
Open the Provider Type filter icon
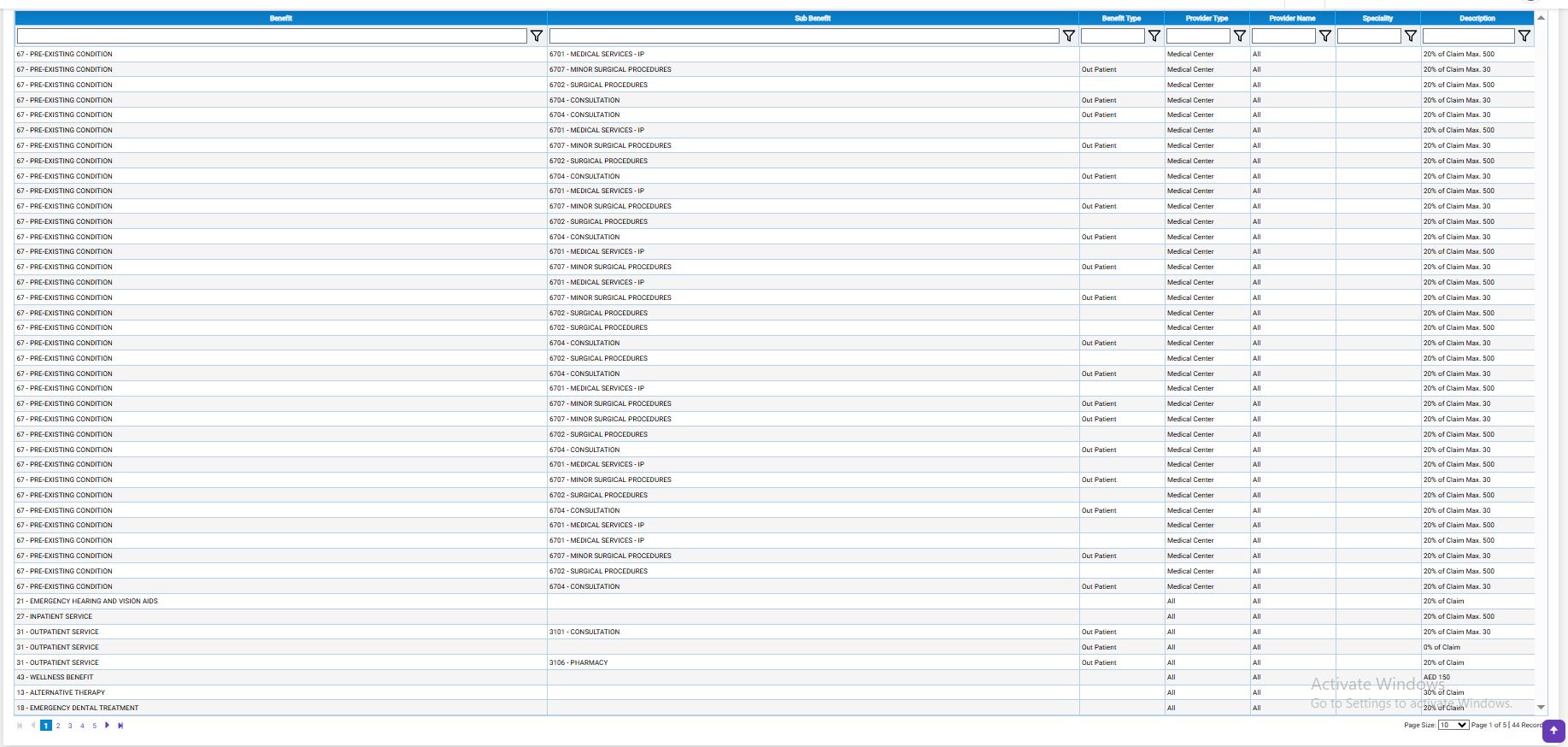[1239, 36]
